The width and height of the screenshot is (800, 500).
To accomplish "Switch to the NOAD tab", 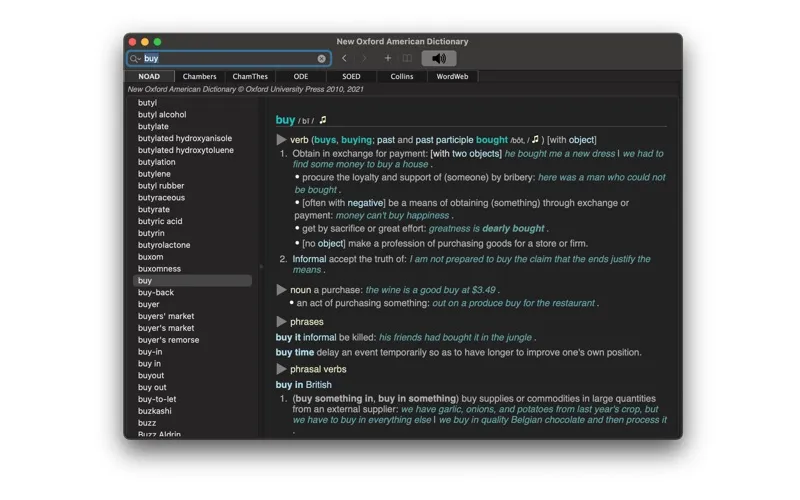I will pyautogui.click(x=149, y=77).
